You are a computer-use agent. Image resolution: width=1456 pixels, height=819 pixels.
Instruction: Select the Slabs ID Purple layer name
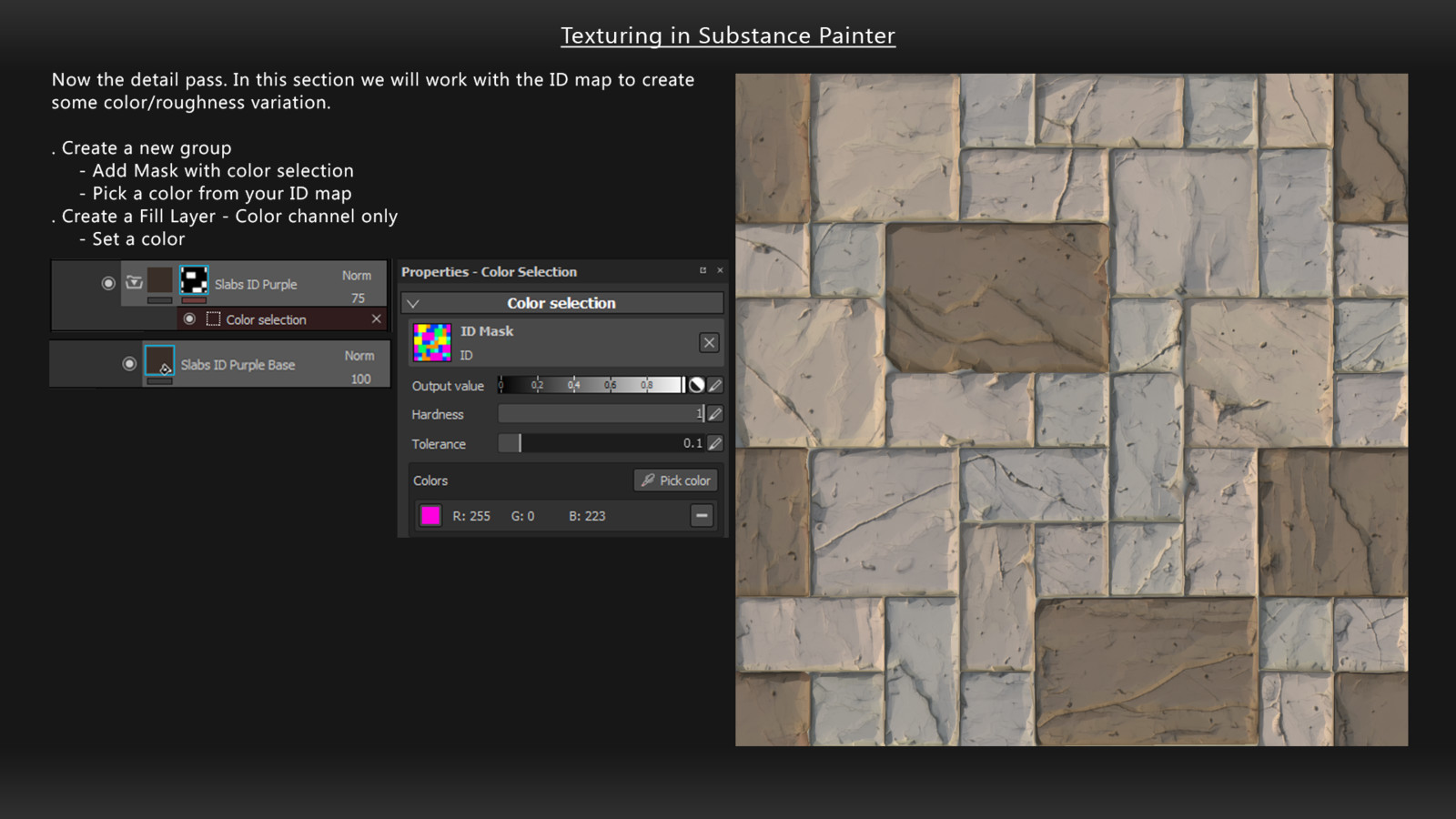[256, 284]
